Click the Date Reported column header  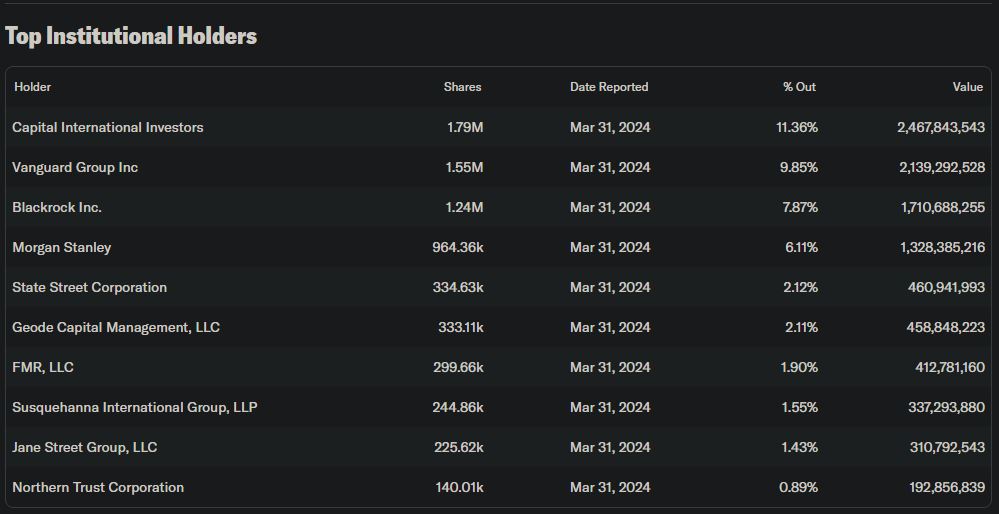point(609,87)
